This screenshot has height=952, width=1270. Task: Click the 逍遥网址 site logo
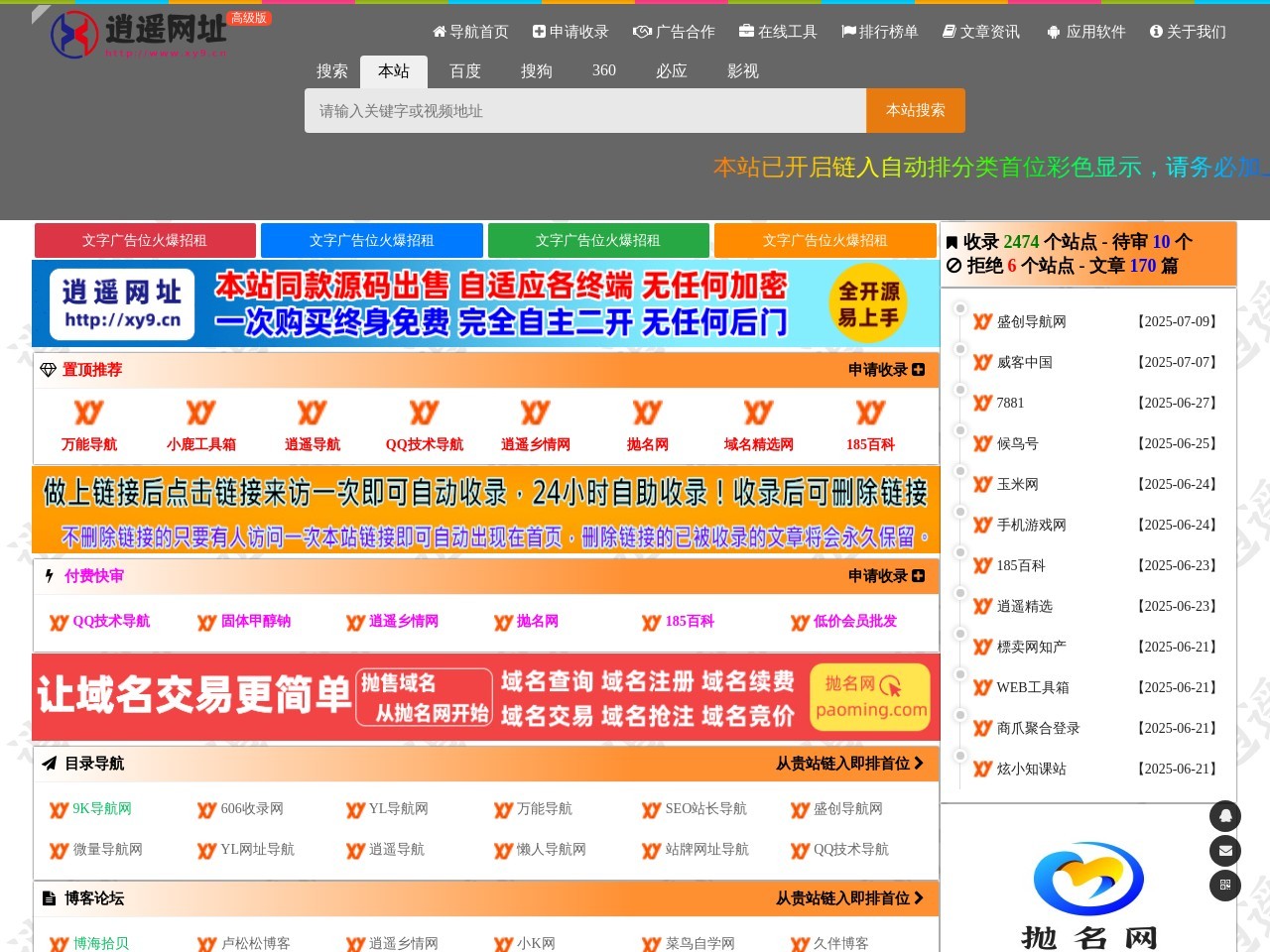point(139,35)
